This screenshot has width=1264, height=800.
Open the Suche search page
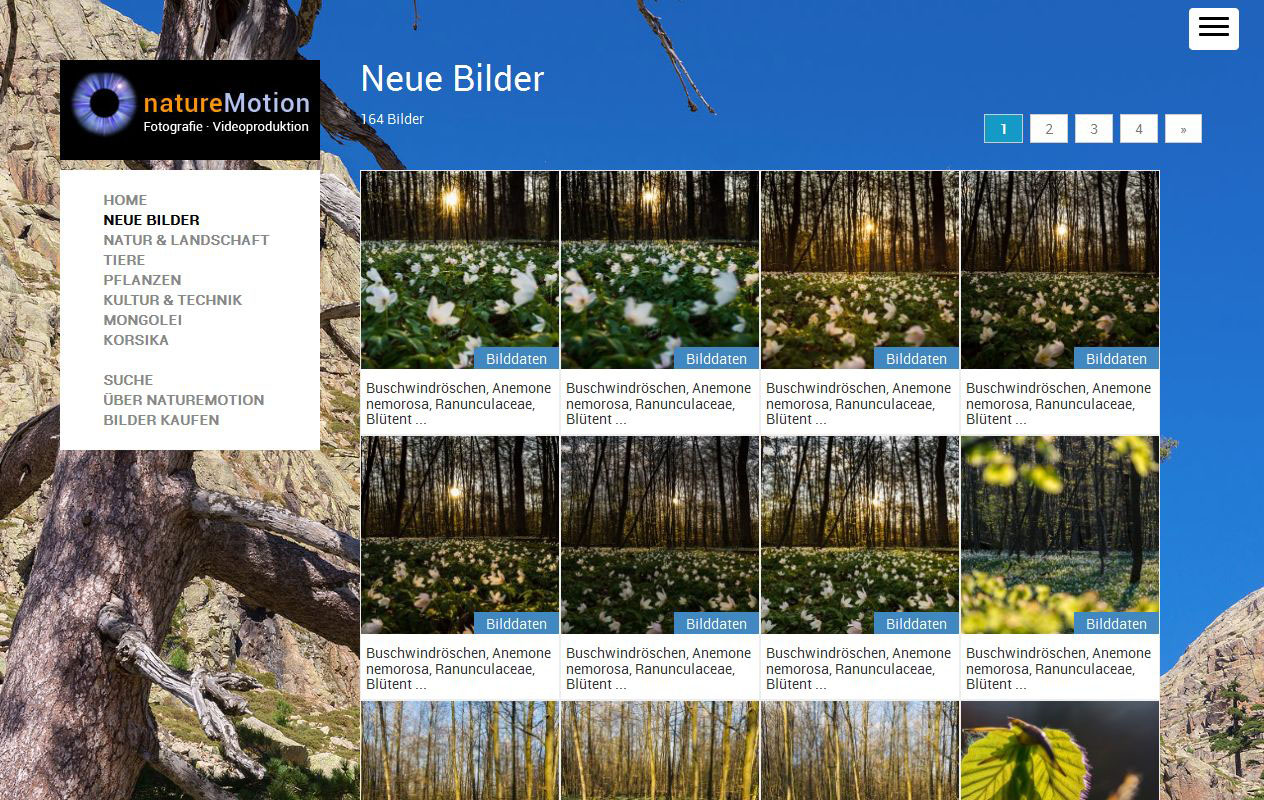(128, 380)
